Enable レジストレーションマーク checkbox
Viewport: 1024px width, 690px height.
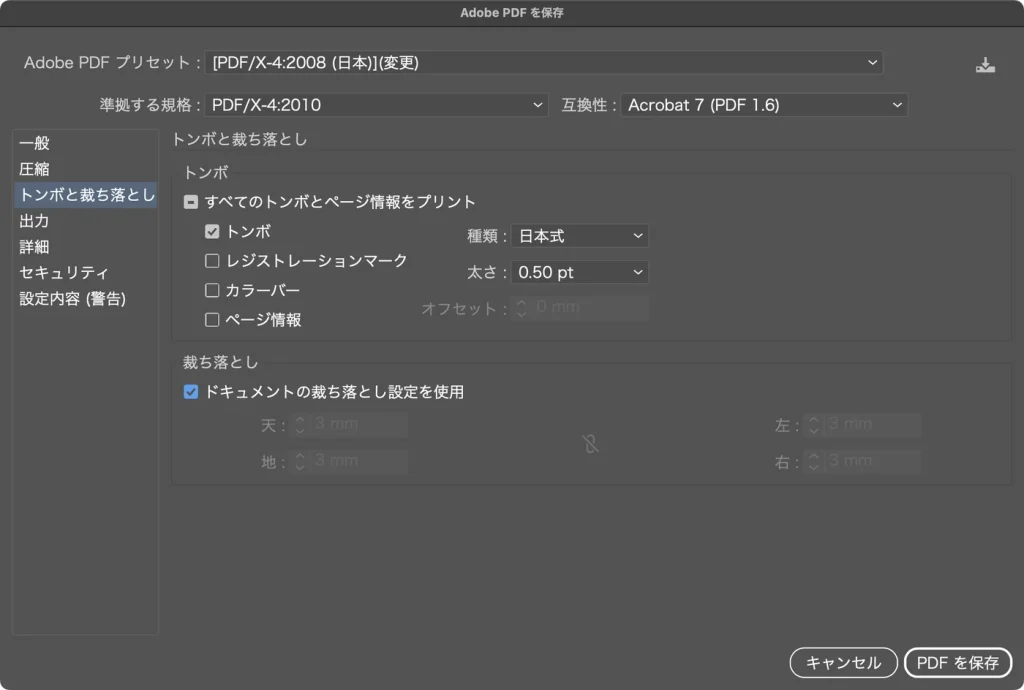pos(212,260)
